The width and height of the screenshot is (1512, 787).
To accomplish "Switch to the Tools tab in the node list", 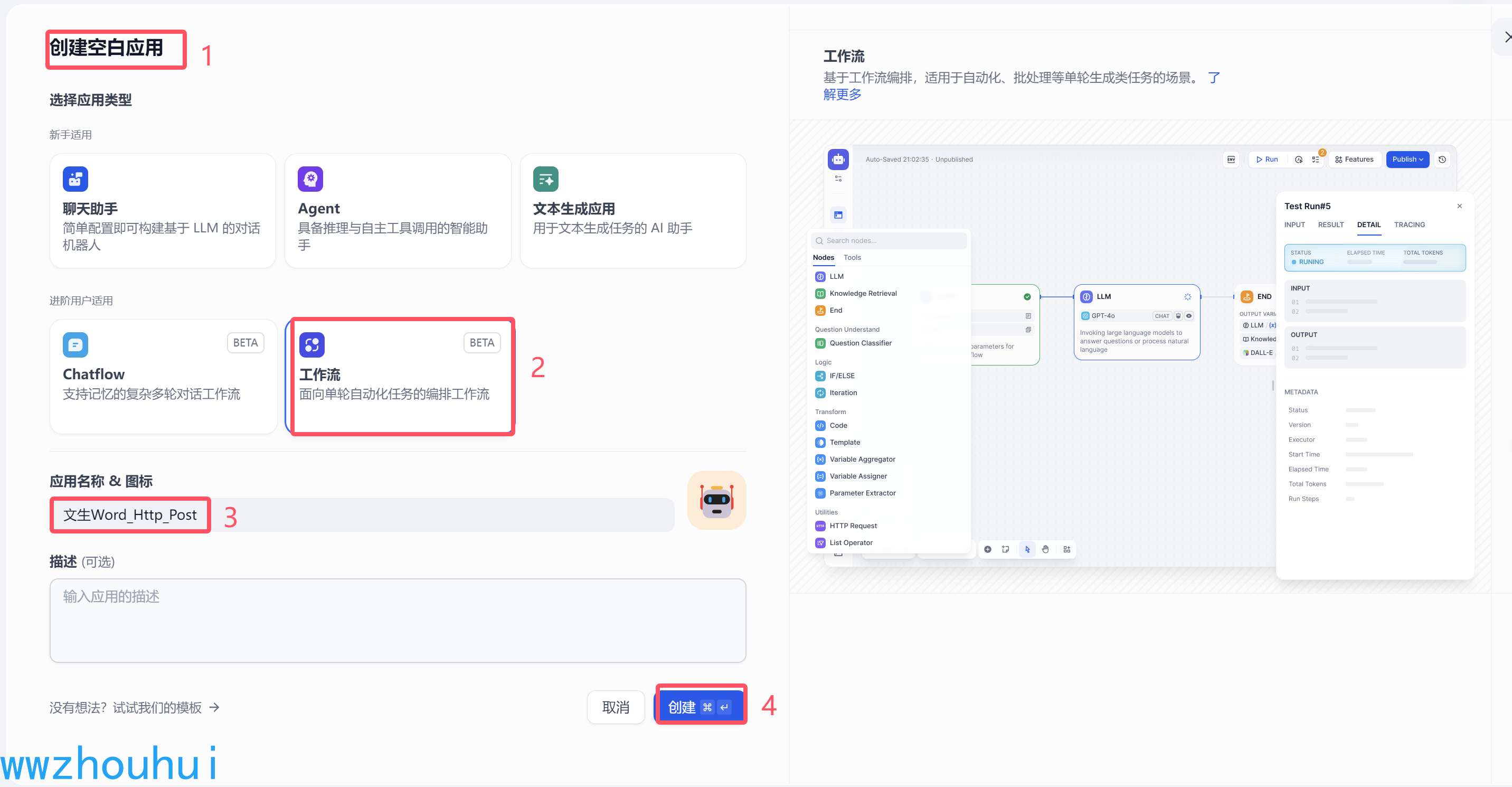I will [x=852, y=257].
